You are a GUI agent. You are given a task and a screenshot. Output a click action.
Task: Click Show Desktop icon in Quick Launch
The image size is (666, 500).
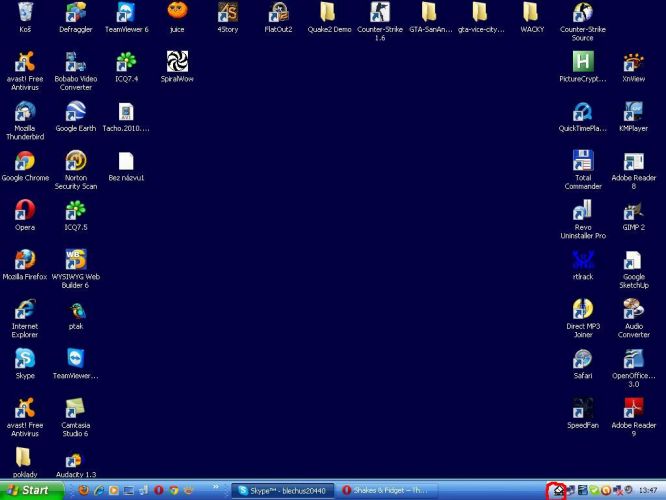coord(128,491)
